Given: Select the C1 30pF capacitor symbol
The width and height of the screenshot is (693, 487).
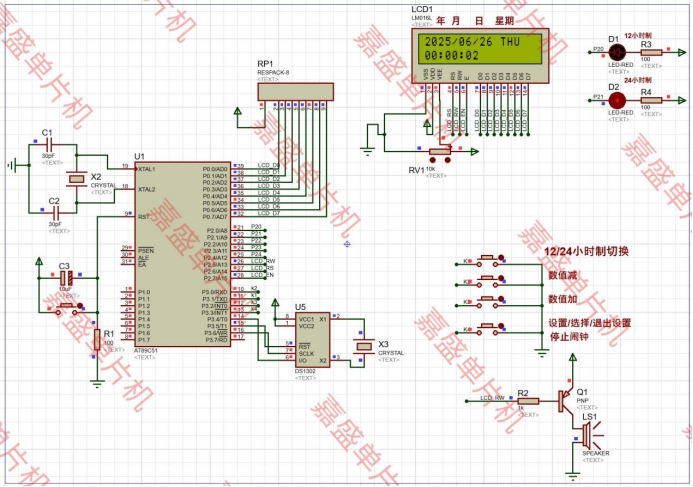Looking at the screenshot, I should click(x=50, y=144).
